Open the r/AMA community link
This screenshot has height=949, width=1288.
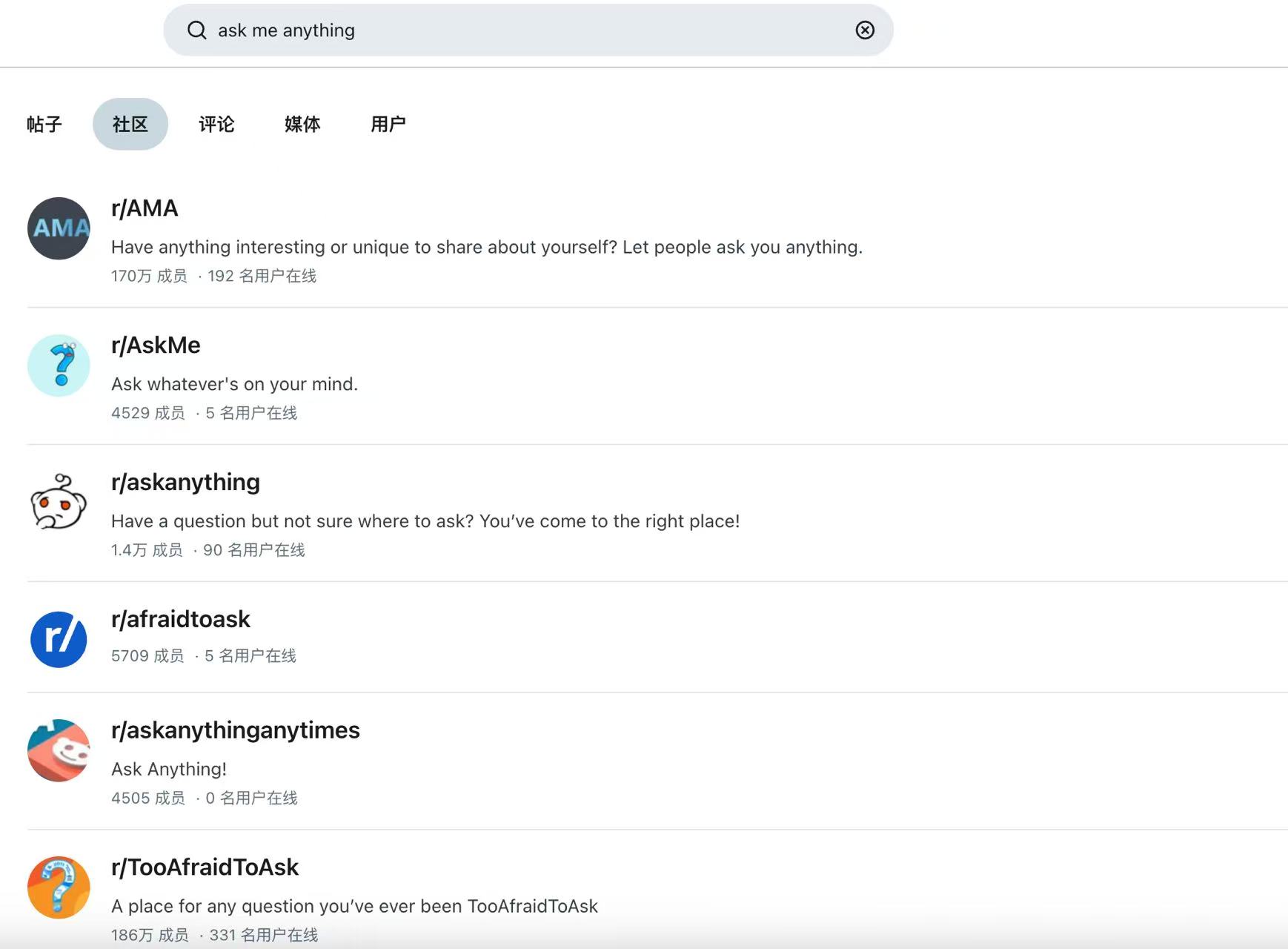145,208
